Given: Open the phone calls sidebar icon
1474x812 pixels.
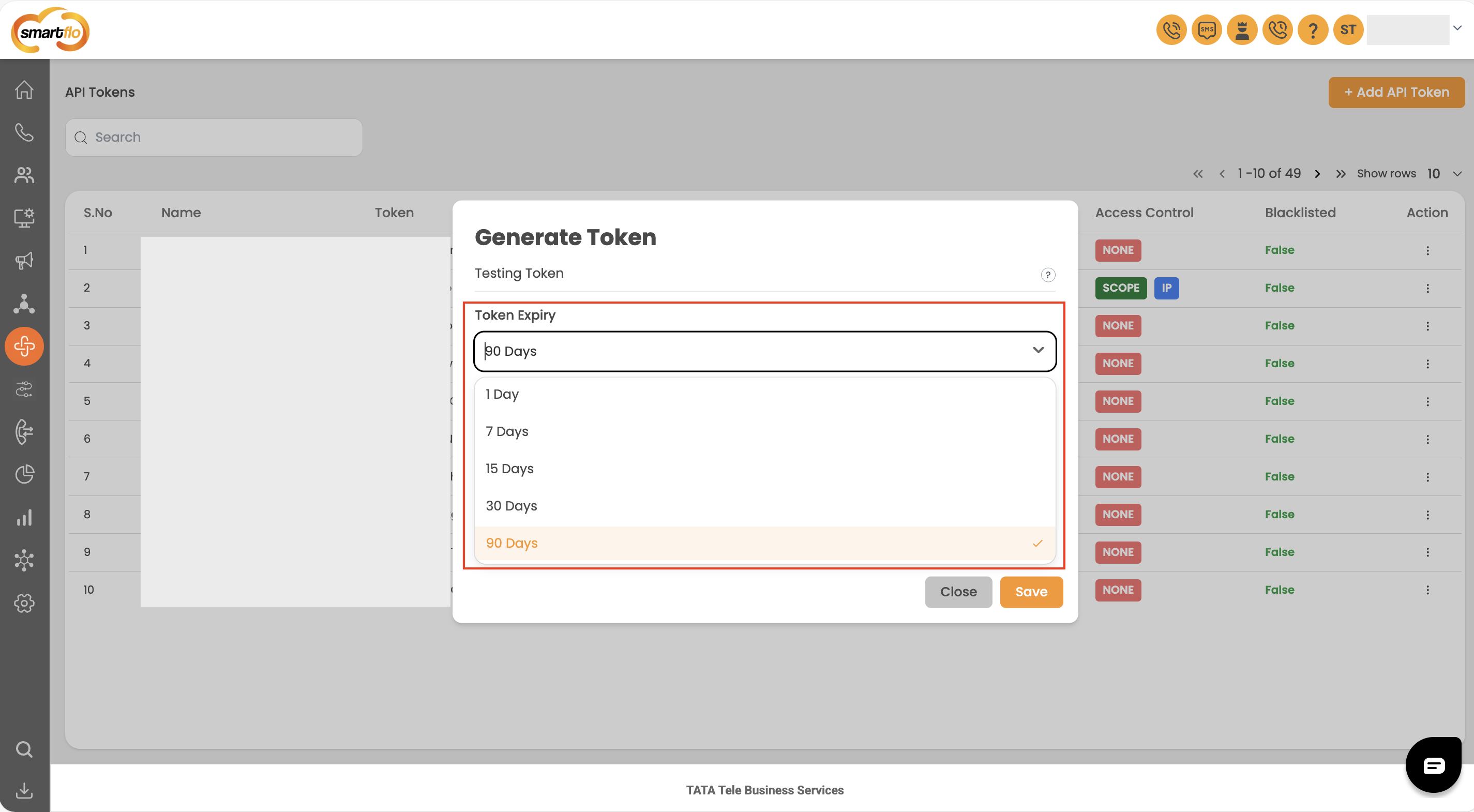Looking at the screenshot, I should [24, 132].
